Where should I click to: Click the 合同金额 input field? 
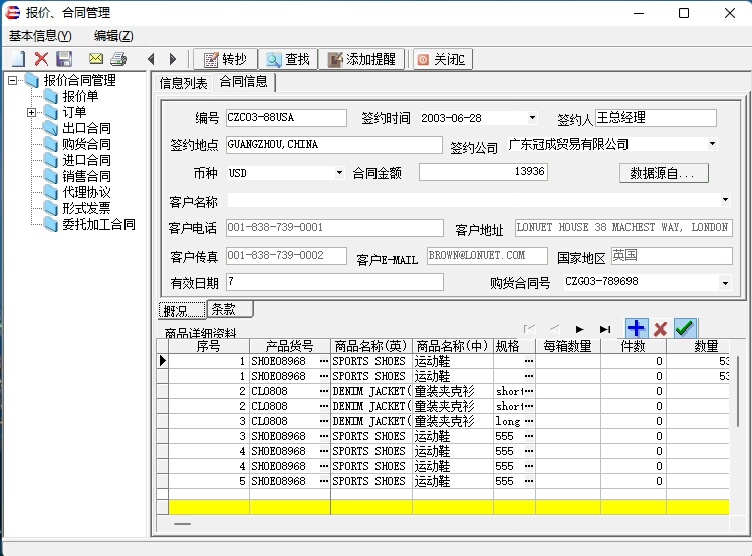483,172
